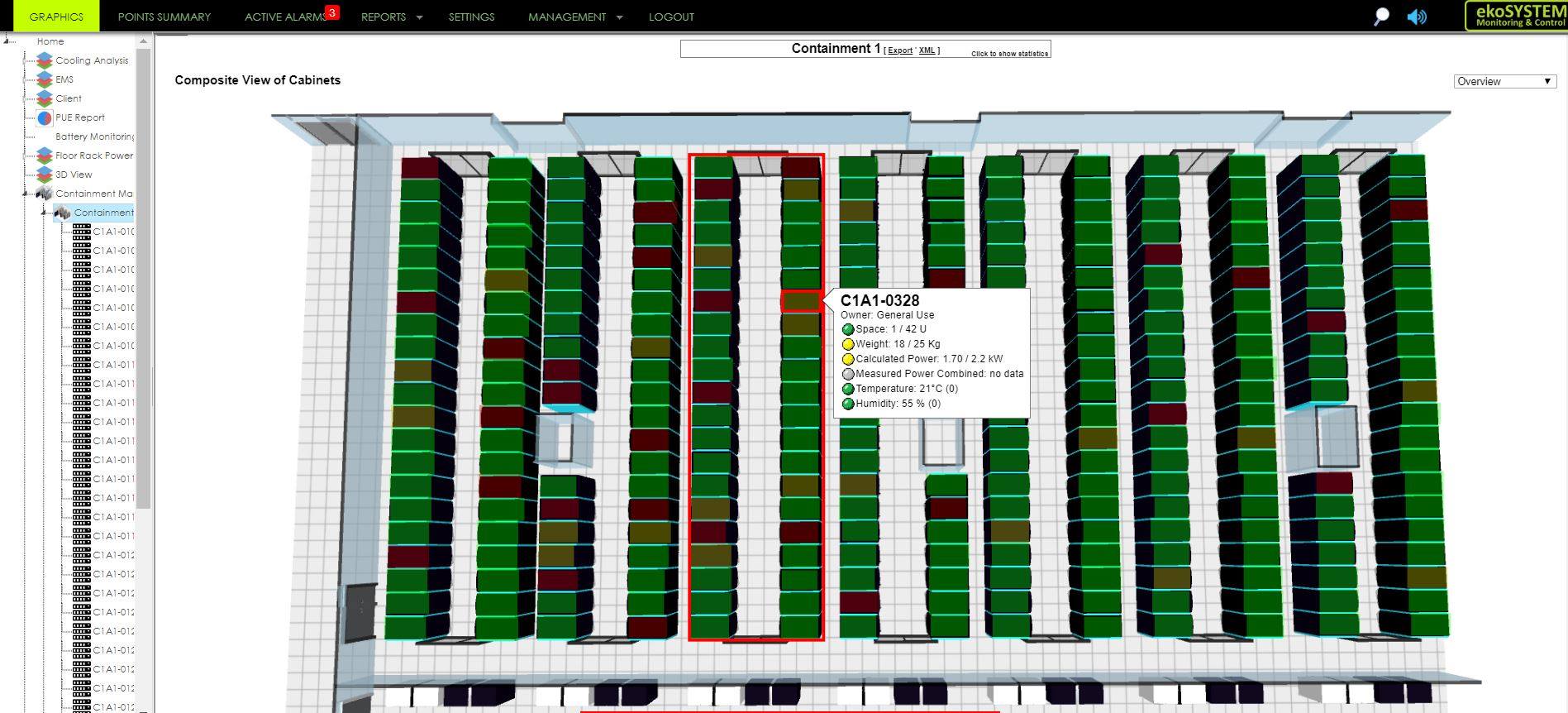Collapse the selected Containment tree node
The image size is (1568, 713).
[x=45, y=213]
